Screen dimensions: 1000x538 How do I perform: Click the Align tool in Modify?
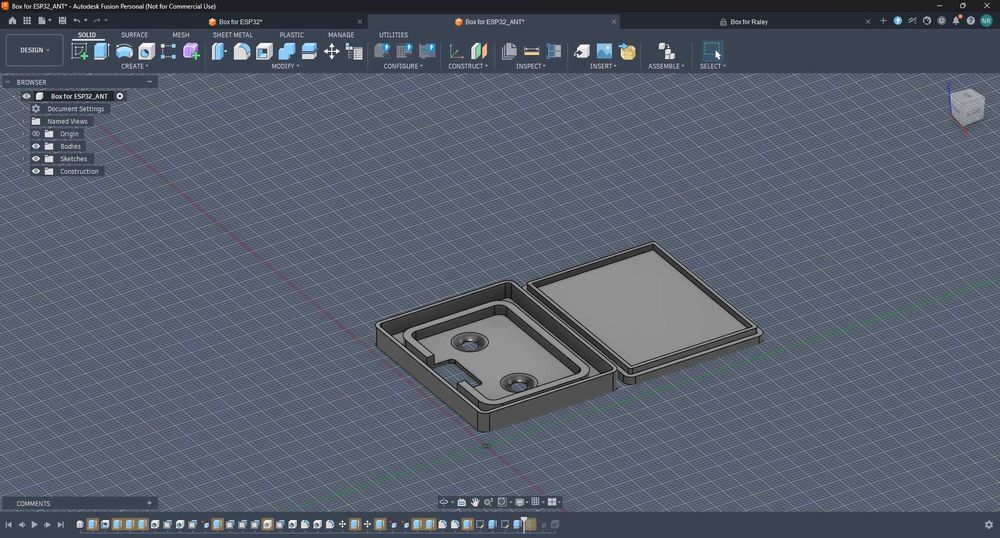354,52
